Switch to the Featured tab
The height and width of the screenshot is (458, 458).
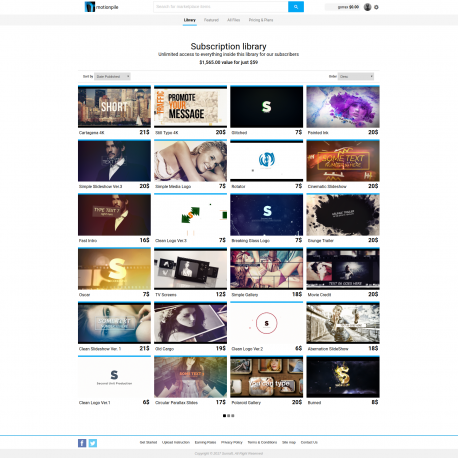[x=211, y=20]
